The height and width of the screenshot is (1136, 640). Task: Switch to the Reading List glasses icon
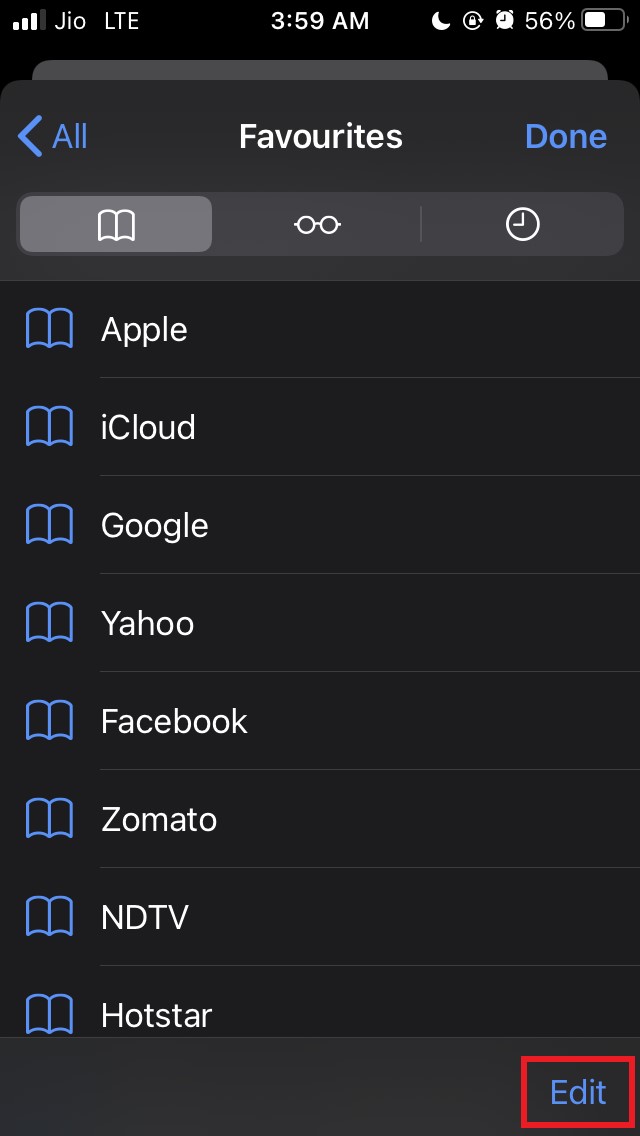tap(317, 224)
